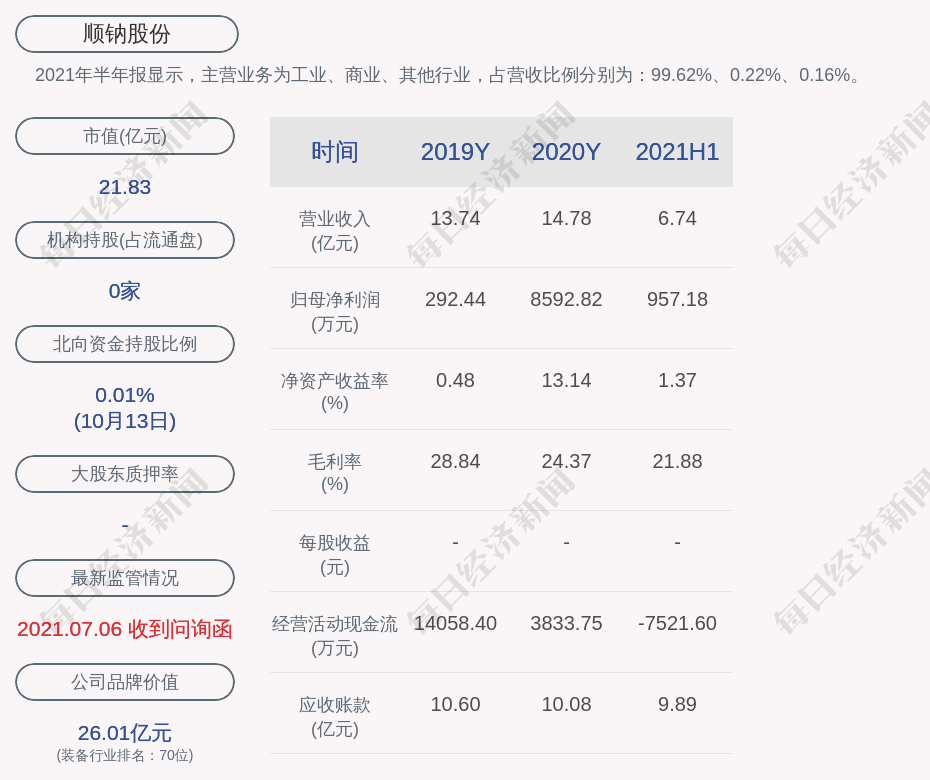
Task: Click the -7521.60 cash flow value
Action: (677, 623)
